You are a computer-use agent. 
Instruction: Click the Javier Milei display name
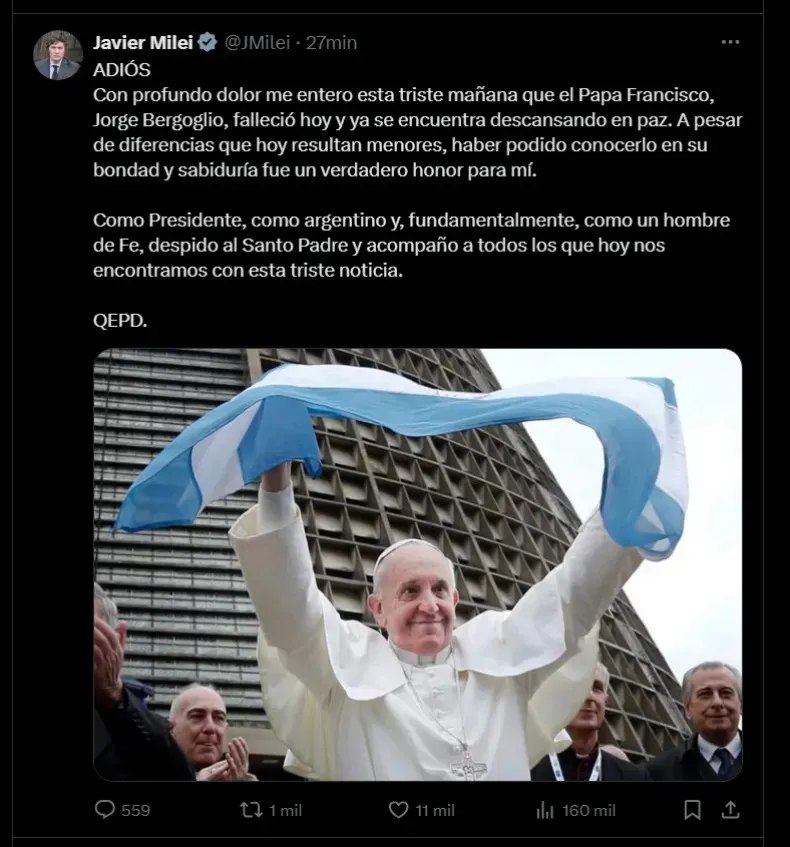pyautogui.click(x=143, y=43)
